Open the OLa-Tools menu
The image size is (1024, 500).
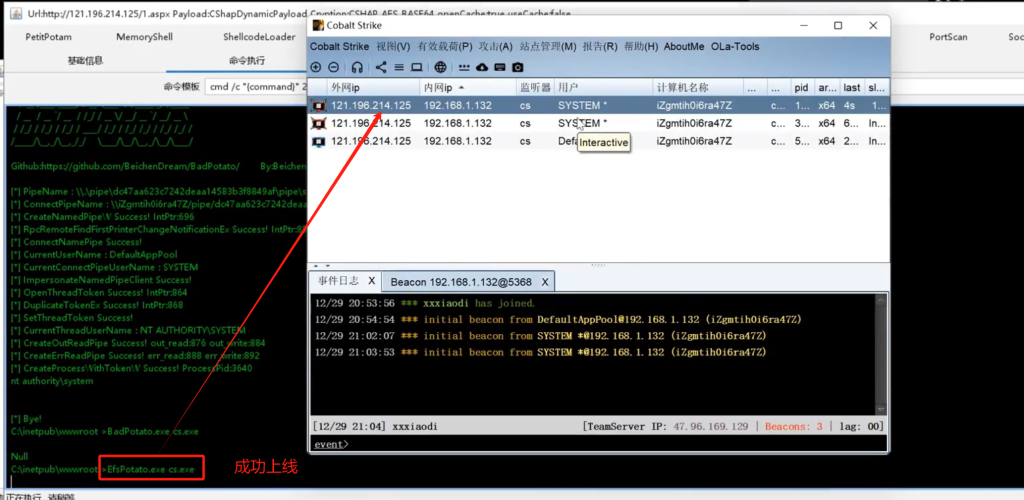(735, 46)
